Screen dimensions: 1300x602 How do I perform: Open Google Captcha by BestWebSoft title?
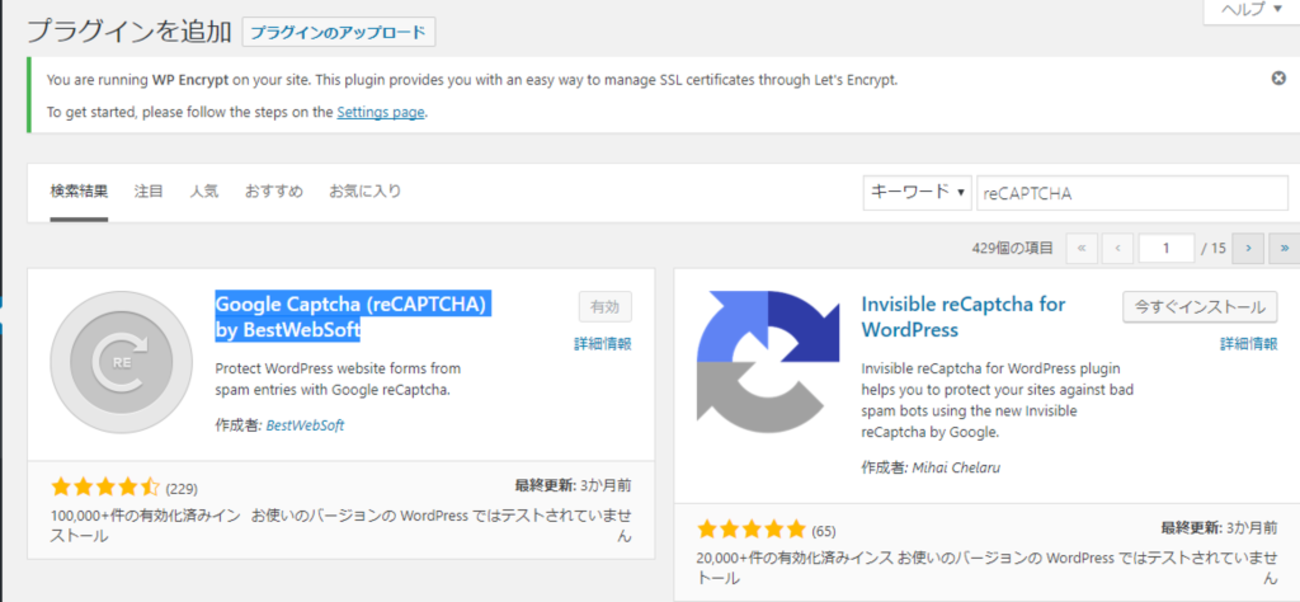click(351, 316)
